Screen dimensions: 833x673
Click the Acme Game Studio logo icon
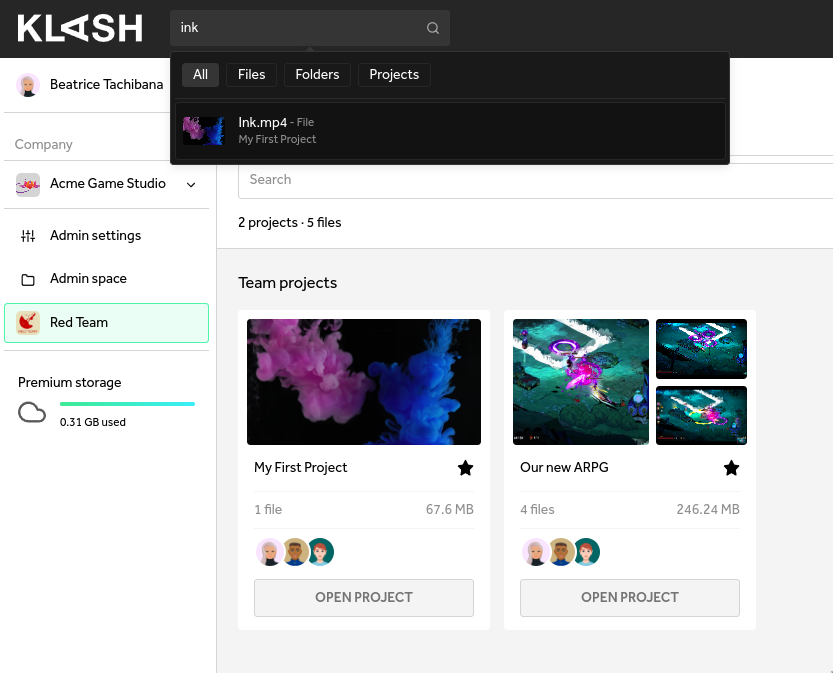(28, 185)
